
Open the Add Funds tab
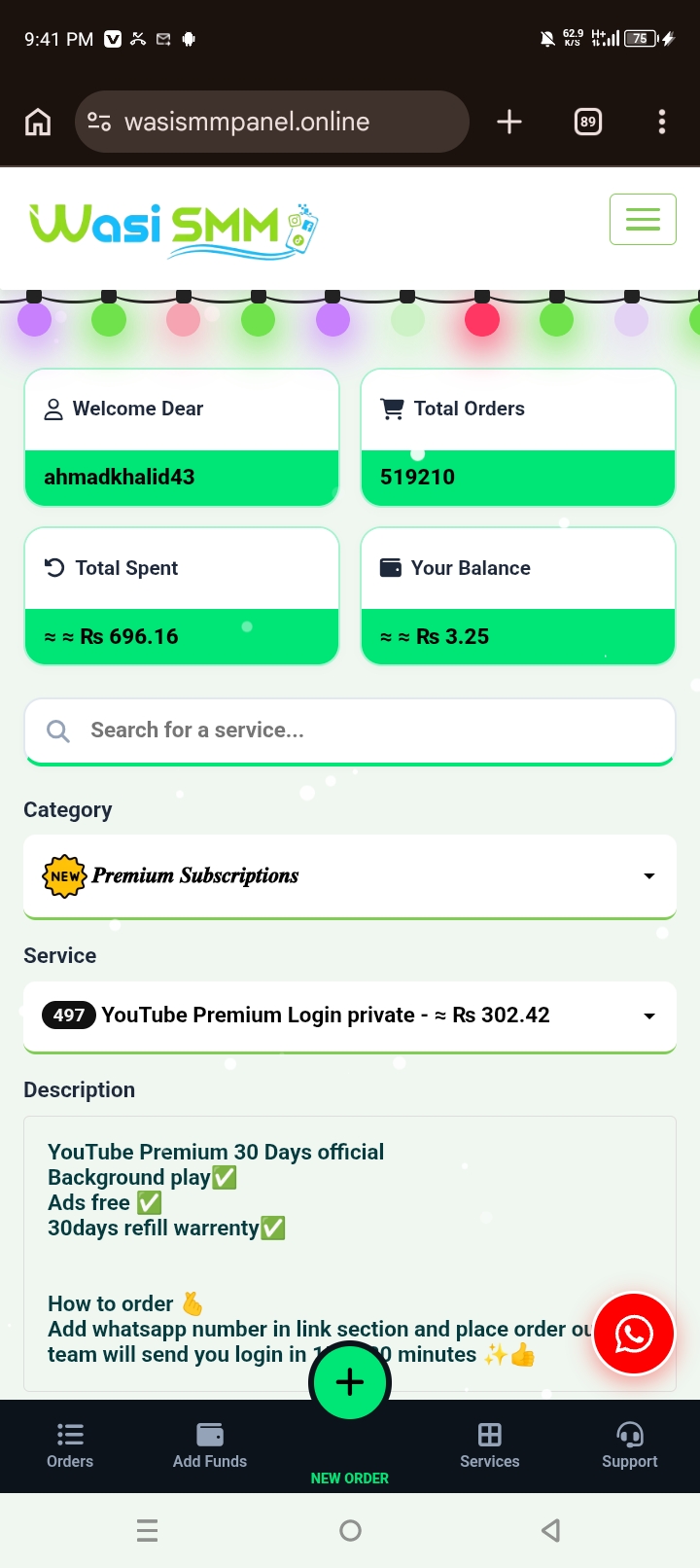point(210,1446)
